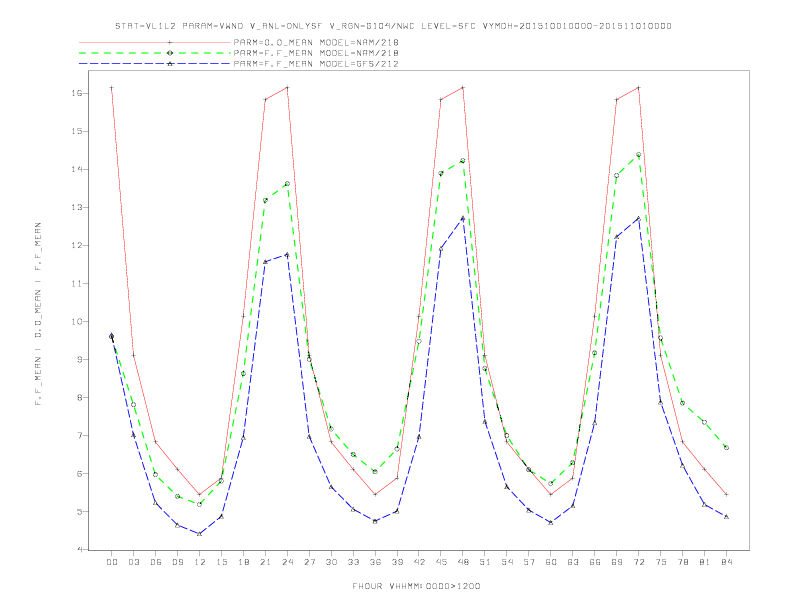Click x-axis forecast hour label 00
The width and height of the screenshot is (792, 612).
pyautogui.click(x=112, y=562)
